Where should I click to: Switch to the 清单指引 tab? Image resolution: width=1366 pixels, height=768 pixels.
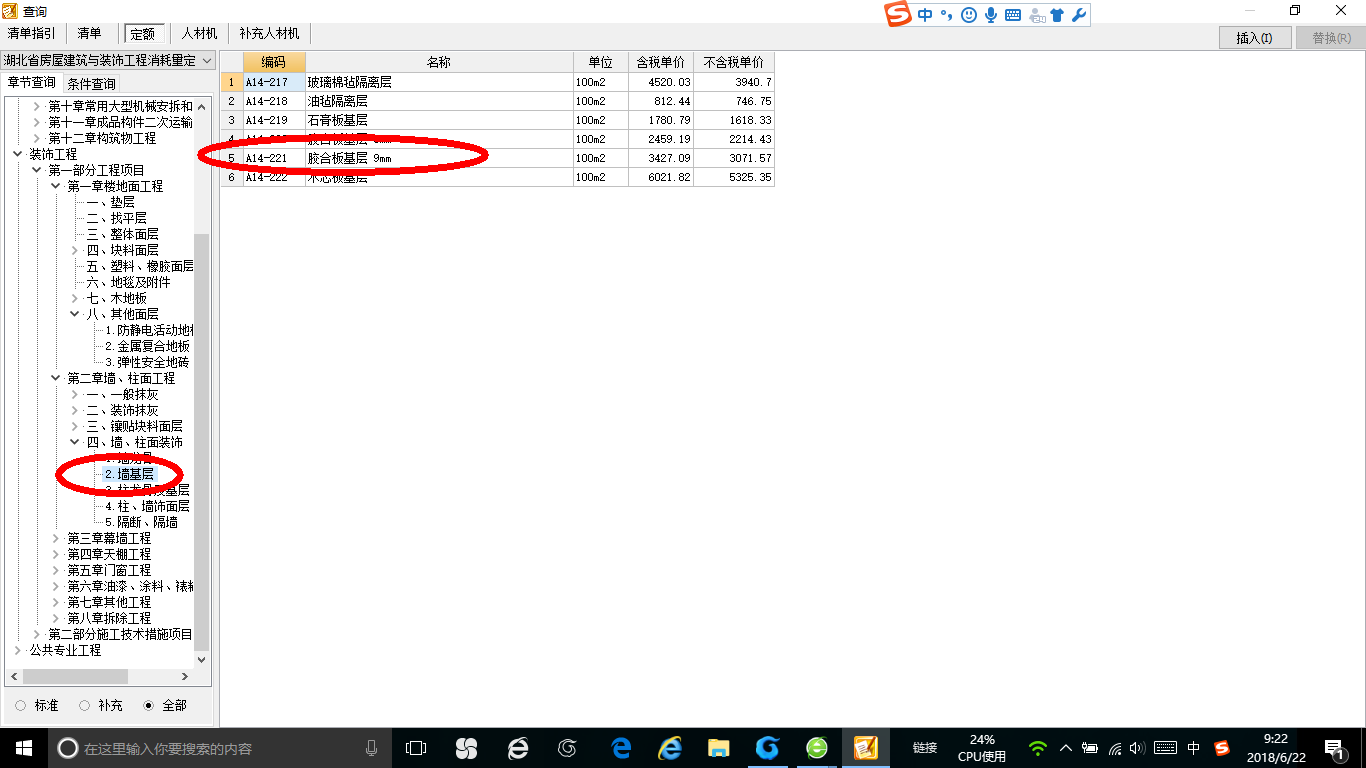click(32, 34)
